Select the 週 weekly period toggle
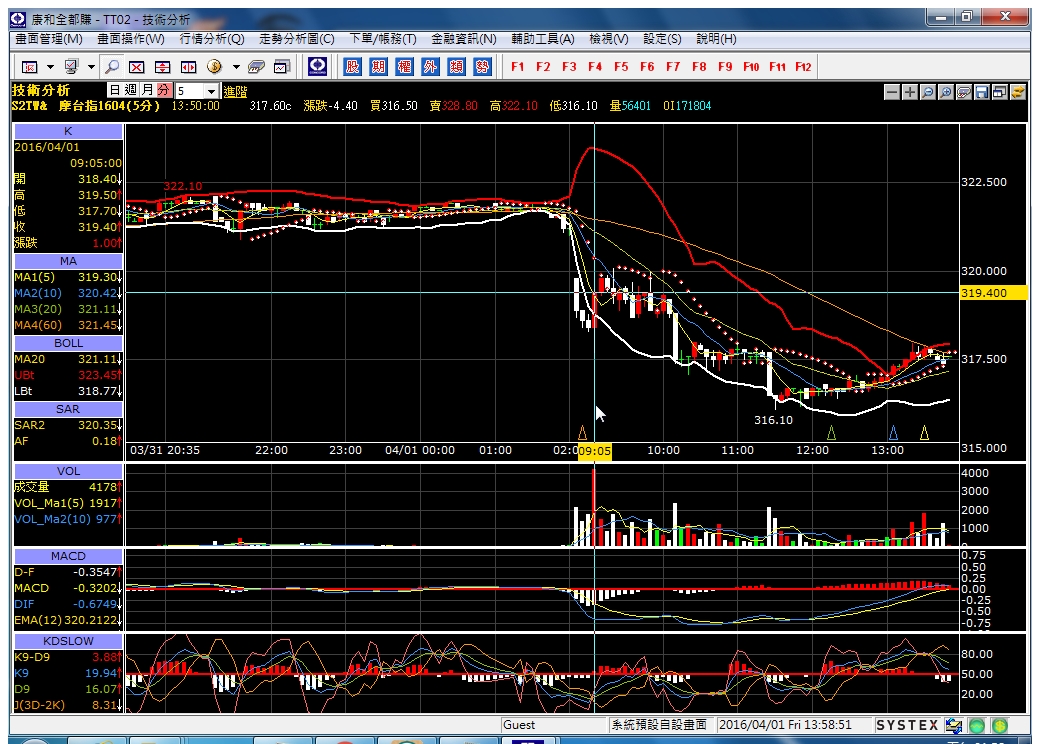This screenshot has height=744, width=1040. pyautogui.click(x=131, y=90)
